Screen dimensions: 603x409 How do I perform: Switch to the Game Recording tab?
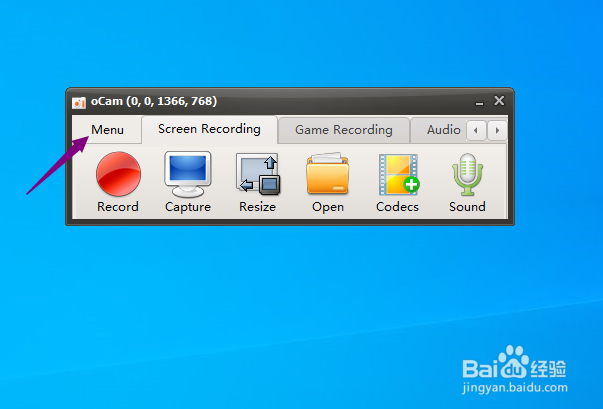(343, 130)
